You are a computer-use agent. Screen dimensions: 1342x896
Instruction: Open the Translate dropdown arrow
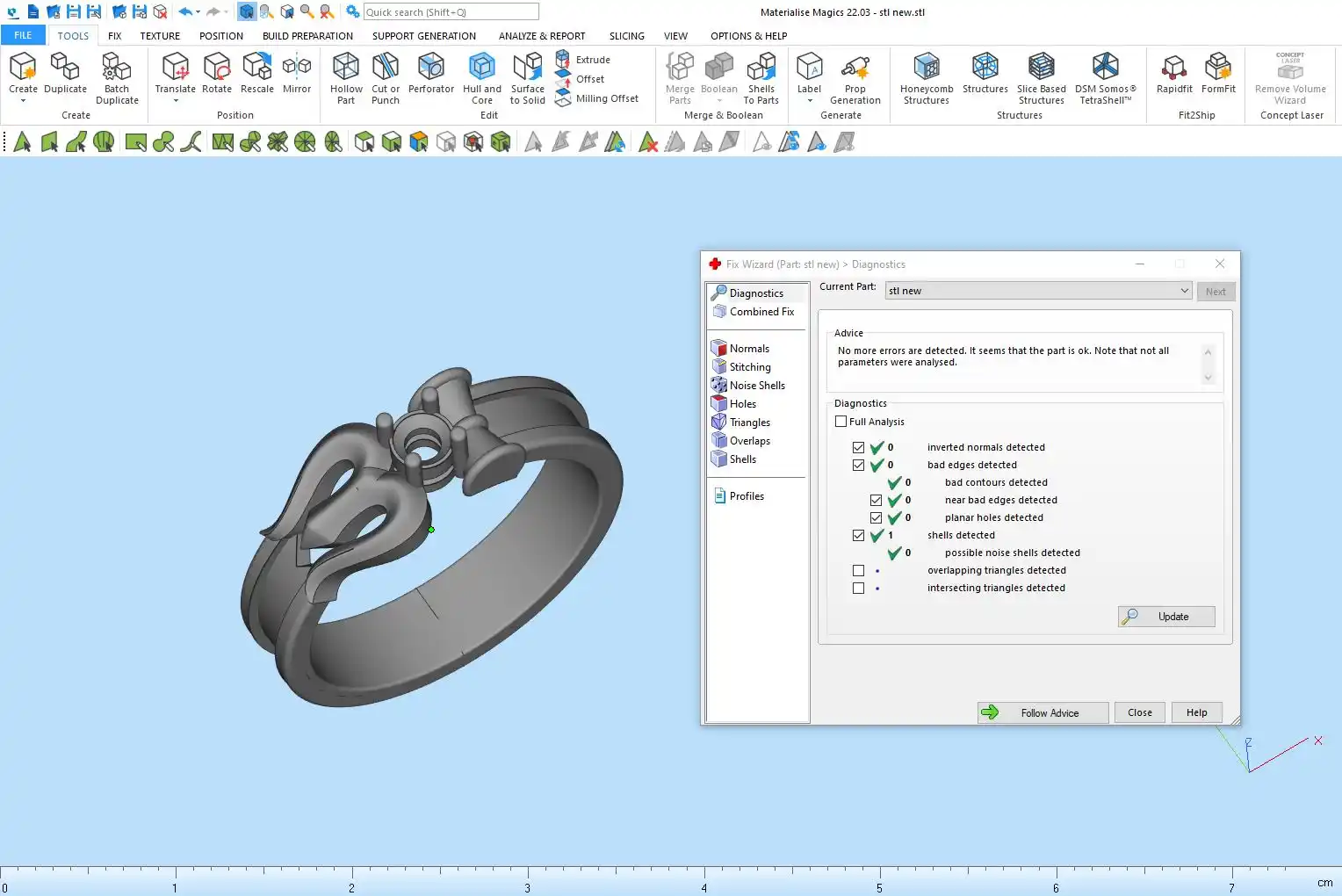tap(176, 101)
